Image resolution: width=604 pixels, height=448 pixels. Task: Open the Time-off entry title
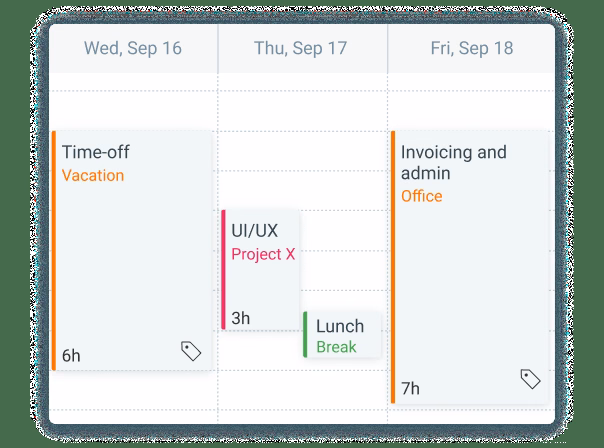(x=95, y=153)
